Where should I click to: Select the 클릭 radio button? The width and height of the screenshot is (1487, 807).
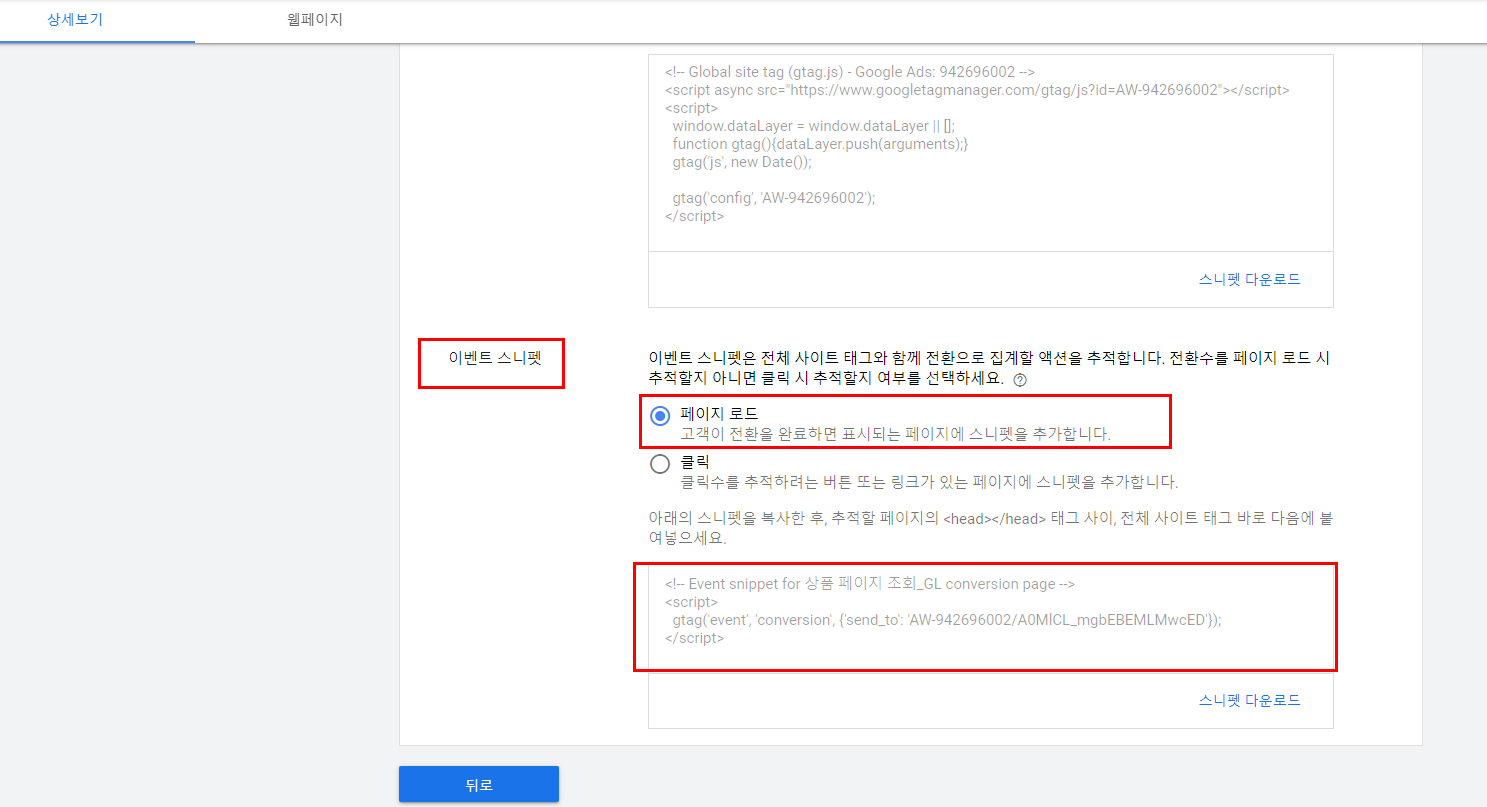(660, 464)
